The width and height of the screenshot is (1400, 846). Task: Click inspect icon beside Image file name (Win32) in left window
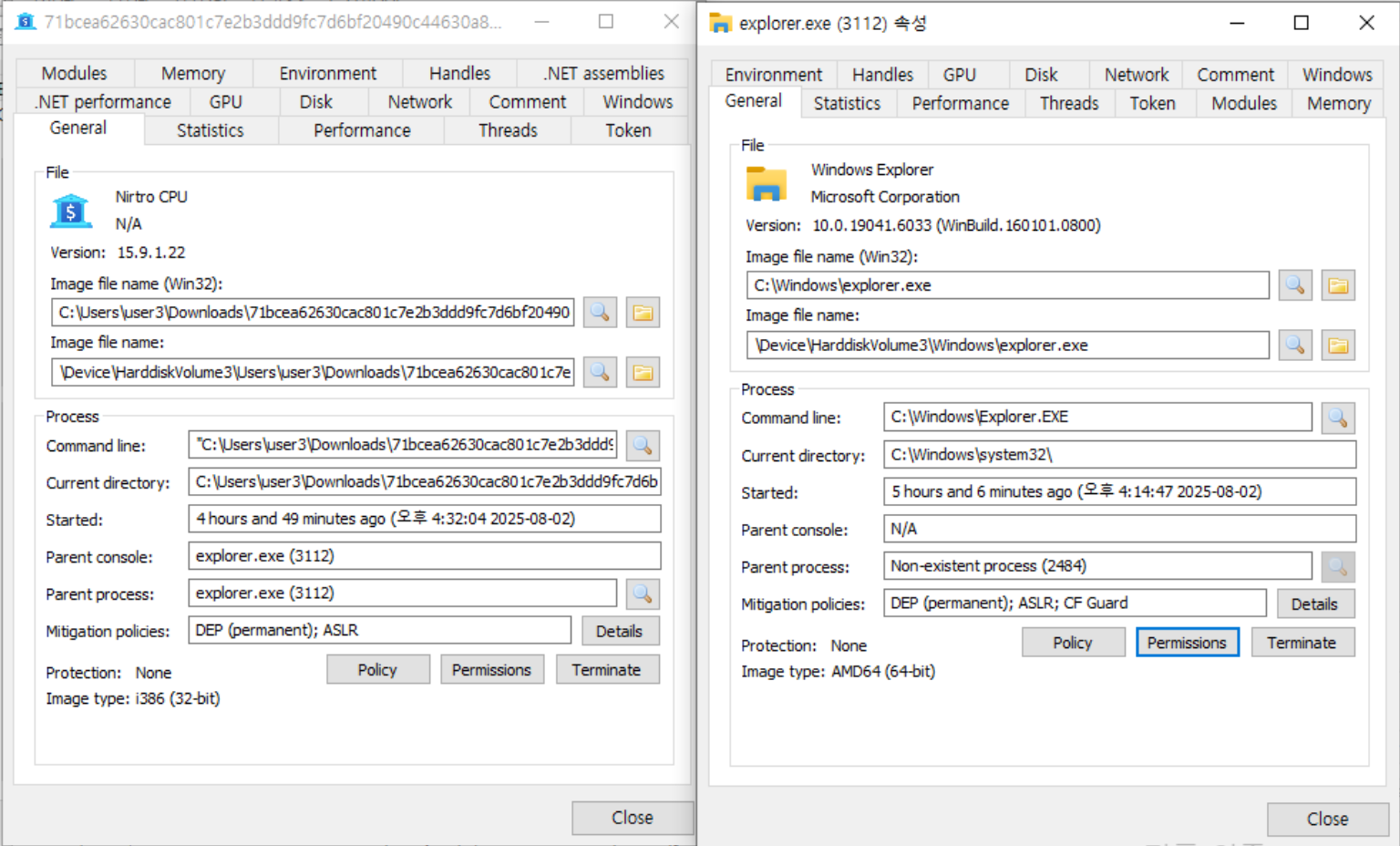pyautogui.click(x=600, y=313)
